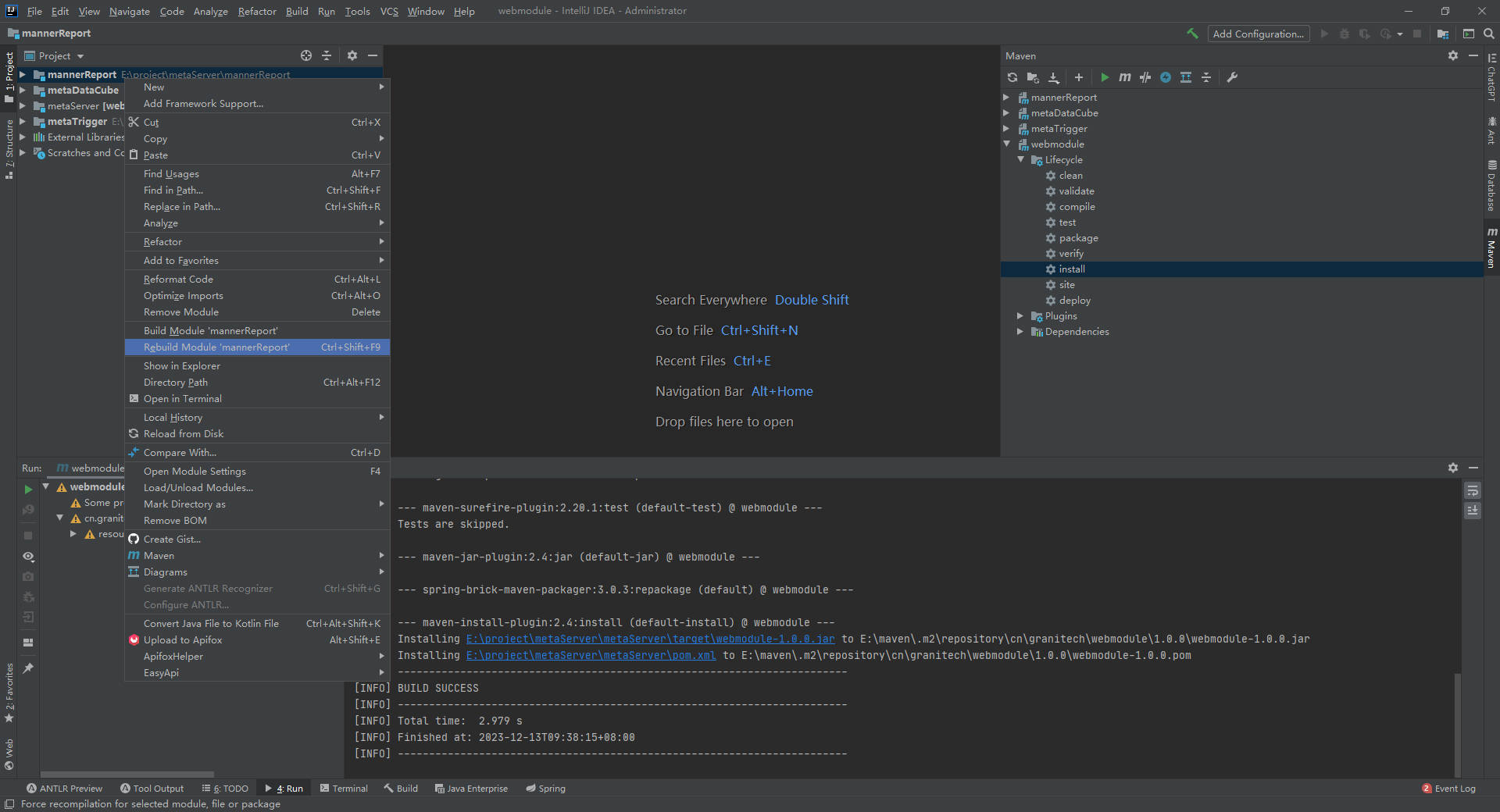Click the Run panel restore layout icon

click(x=28, y=643)
